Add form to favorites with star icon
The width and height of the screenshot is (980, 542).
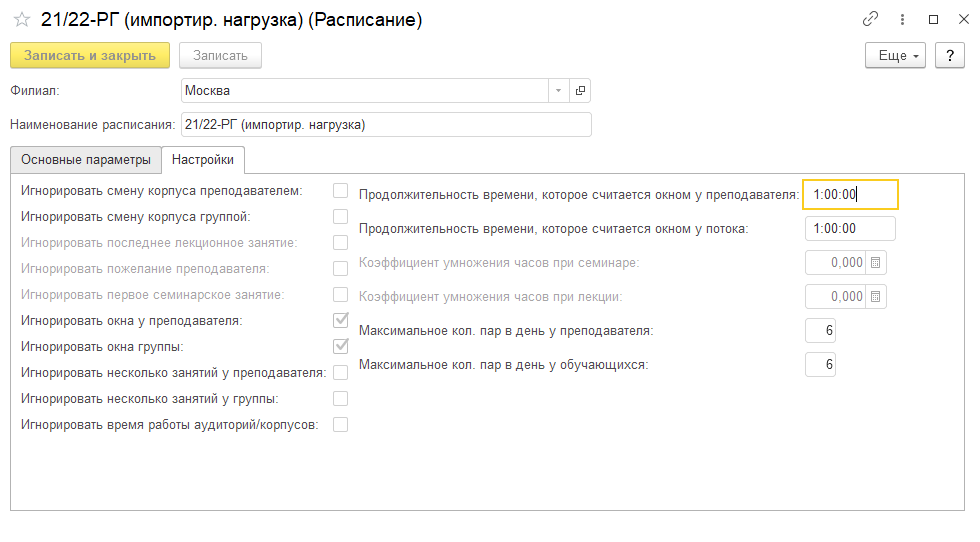[x=21, y=20]
